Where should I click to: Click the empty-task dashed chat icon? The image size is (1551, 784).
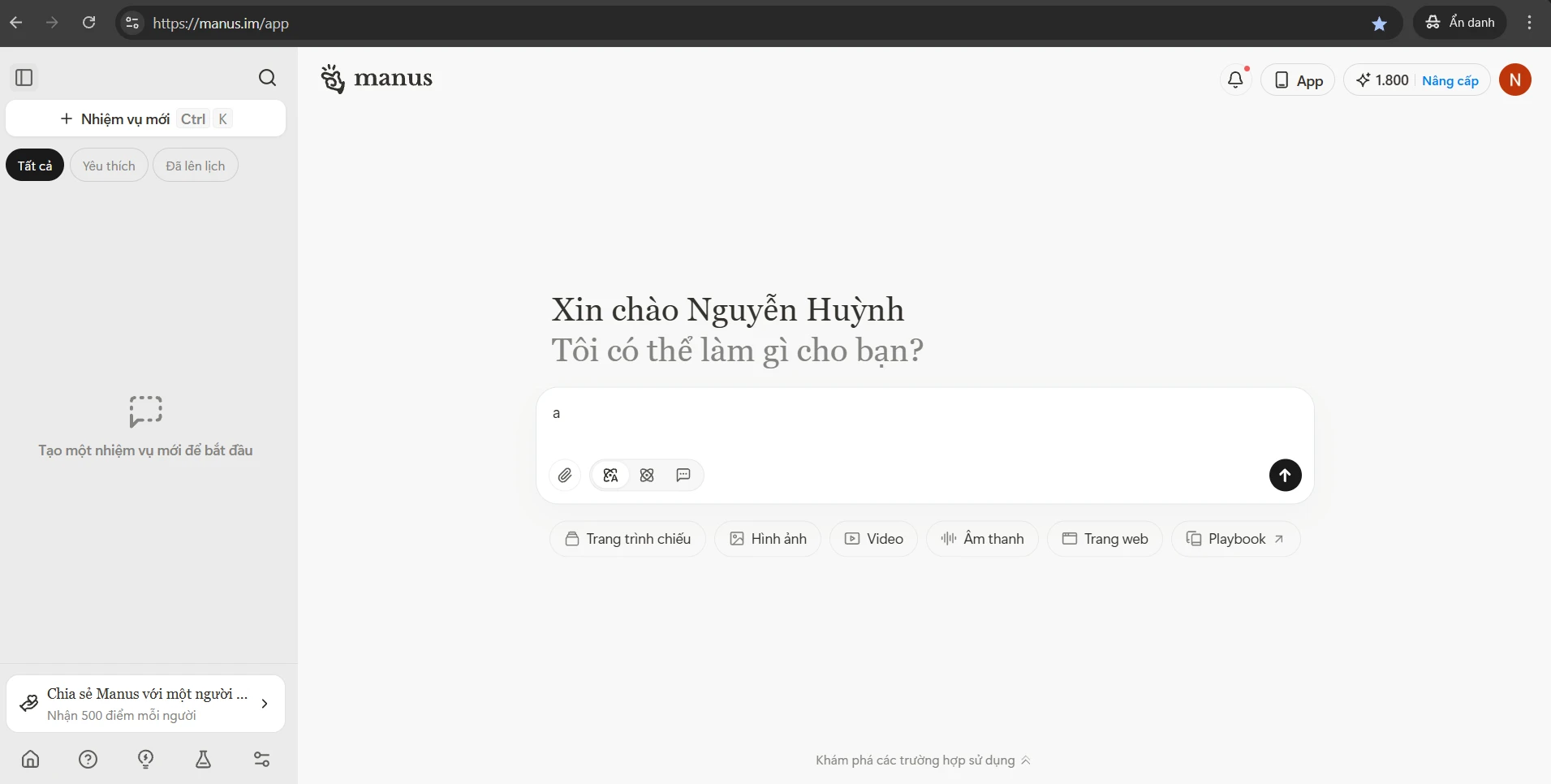(x=145, y=411)
